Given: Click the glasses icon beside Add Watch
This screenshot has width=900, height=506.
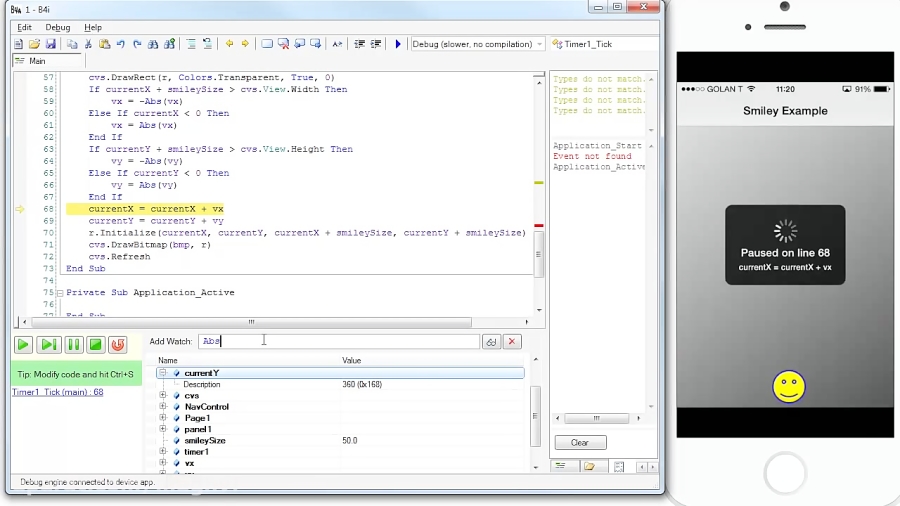Looking at the screenshot, I should coord(491,342).
